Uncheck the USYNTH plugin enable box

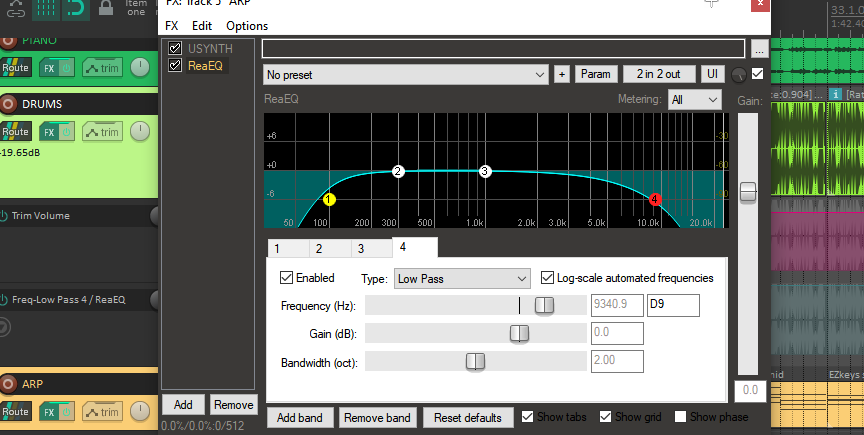tap(175, 49)
